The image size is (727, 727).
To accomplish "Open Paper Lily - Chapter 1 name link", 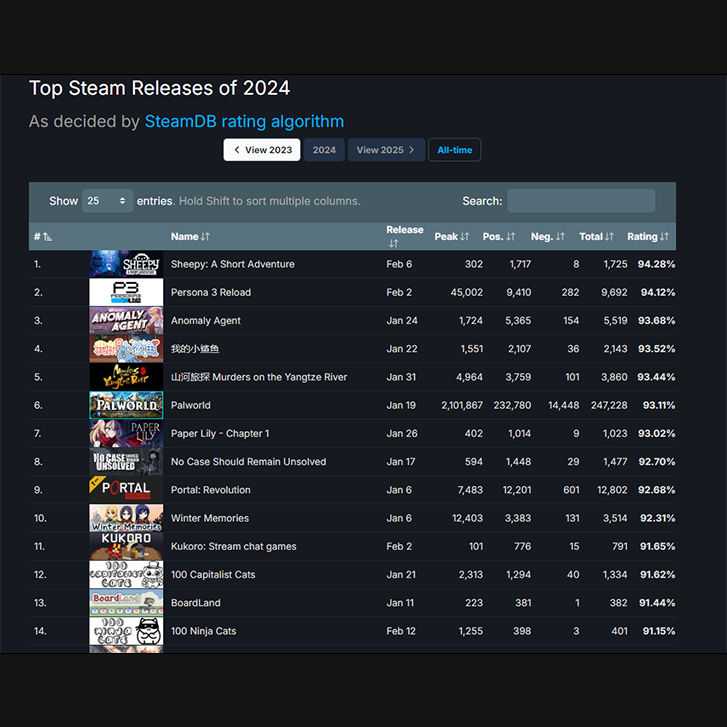I will 220,434.
